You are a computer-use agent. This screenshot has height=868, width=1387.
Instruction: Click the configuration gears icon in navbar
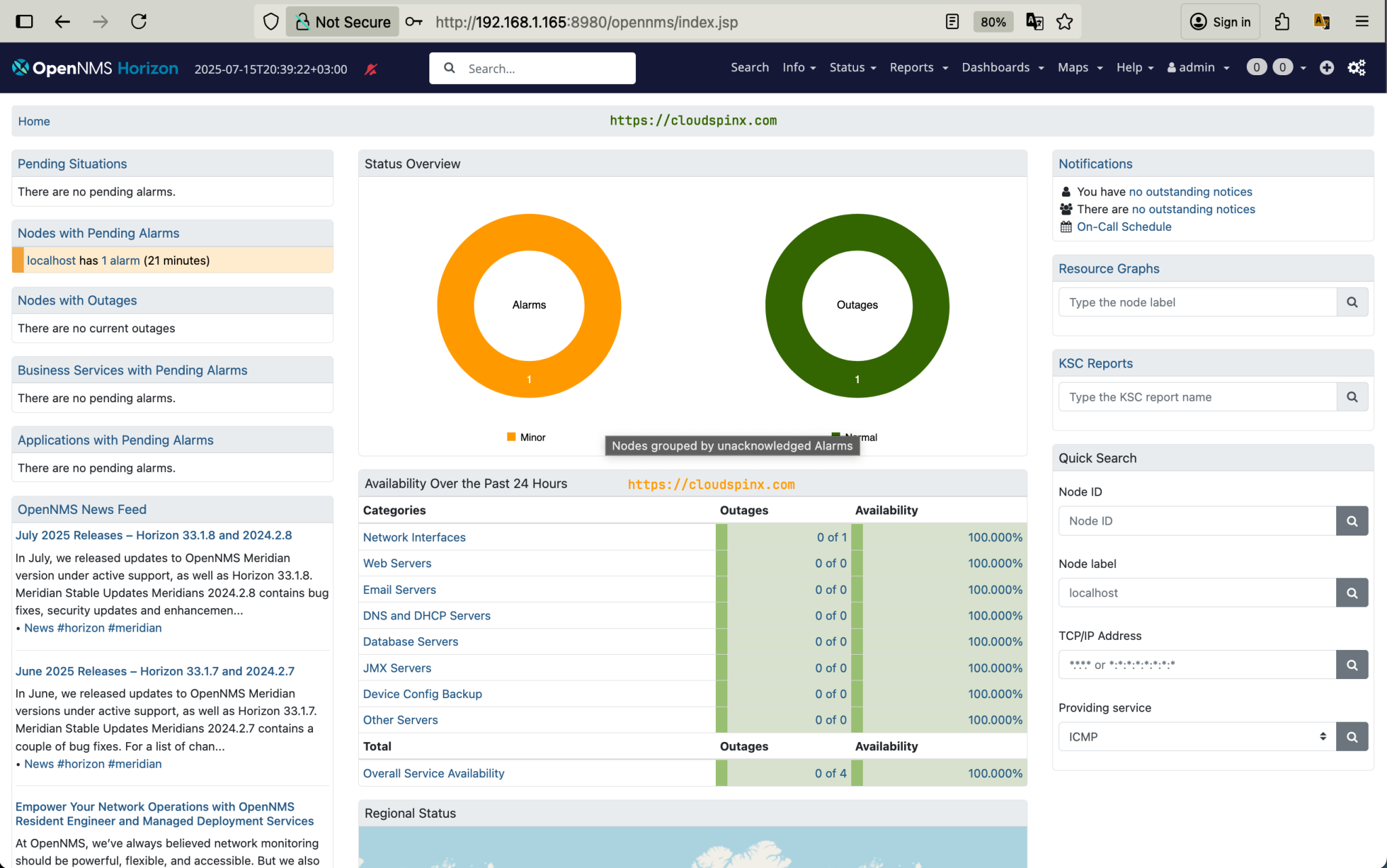pos(1357,68)
